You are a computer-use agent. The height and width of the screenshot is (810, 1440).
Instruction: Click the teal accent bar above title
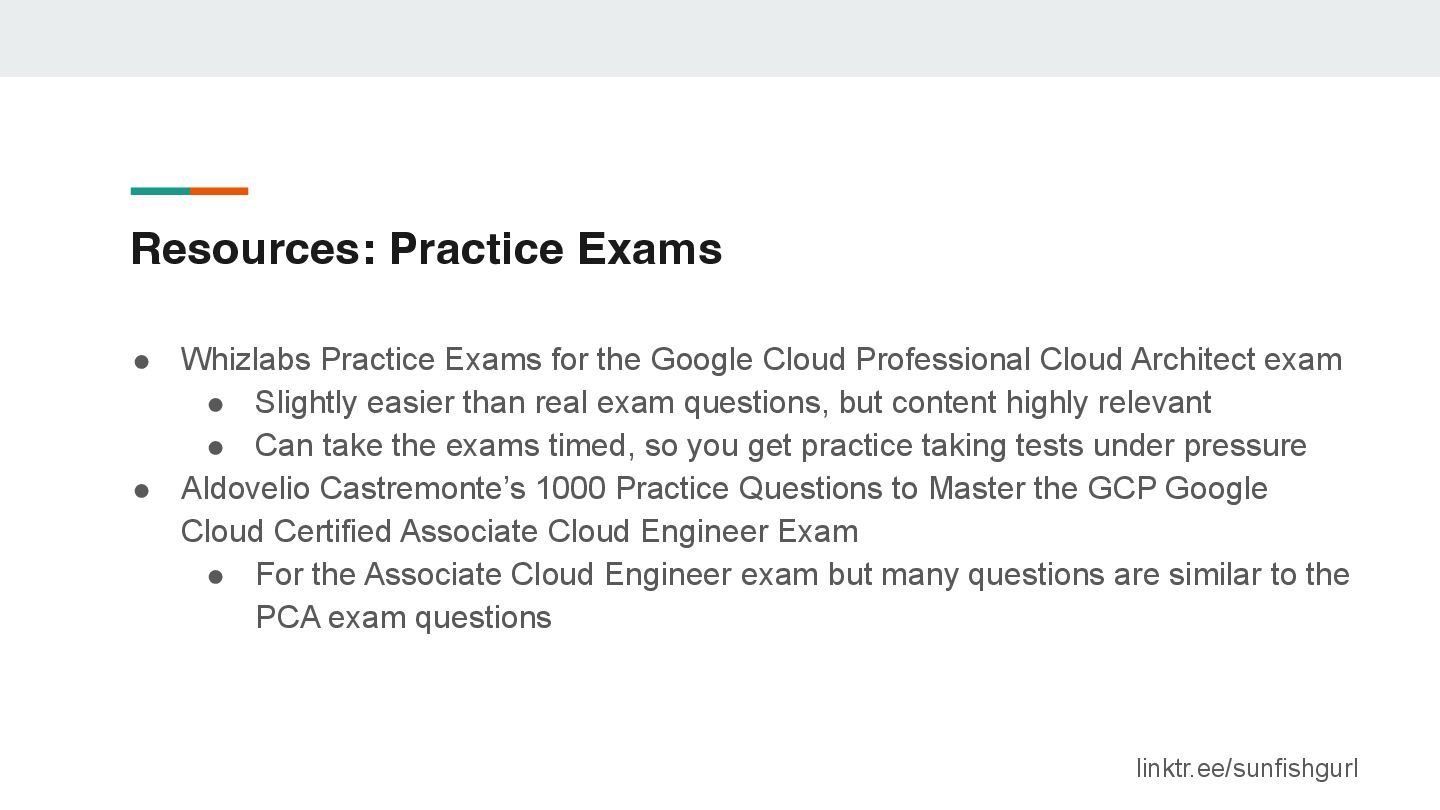click(160, 191)
